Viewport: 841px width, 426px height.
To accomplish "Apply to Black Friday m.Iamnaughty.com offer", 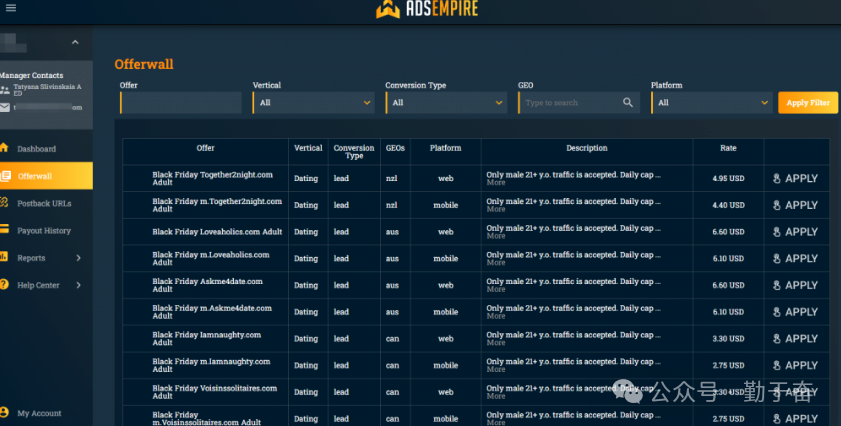I will point(795,365).
